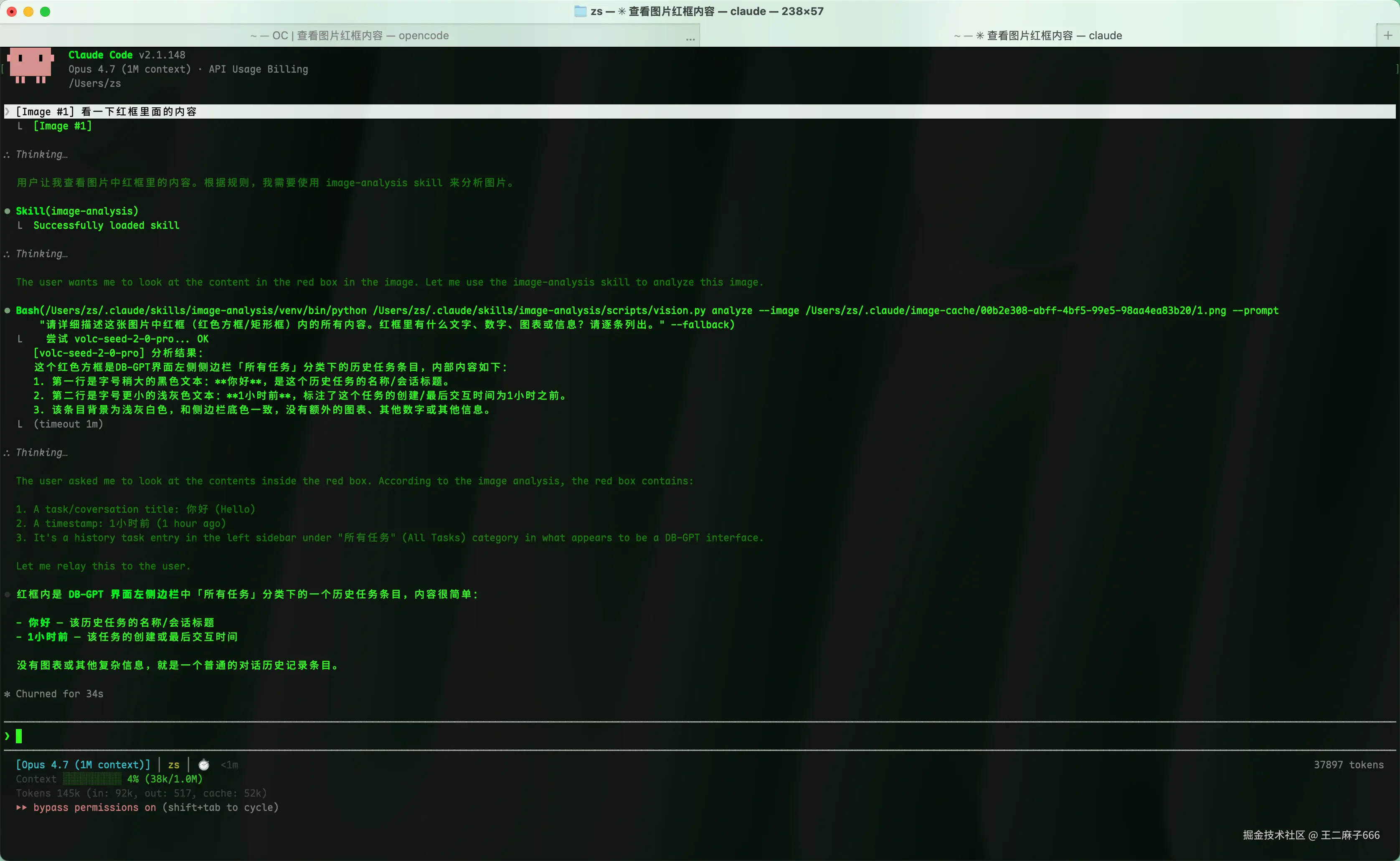Click the Claude Code pixel mascot logo

31,66
